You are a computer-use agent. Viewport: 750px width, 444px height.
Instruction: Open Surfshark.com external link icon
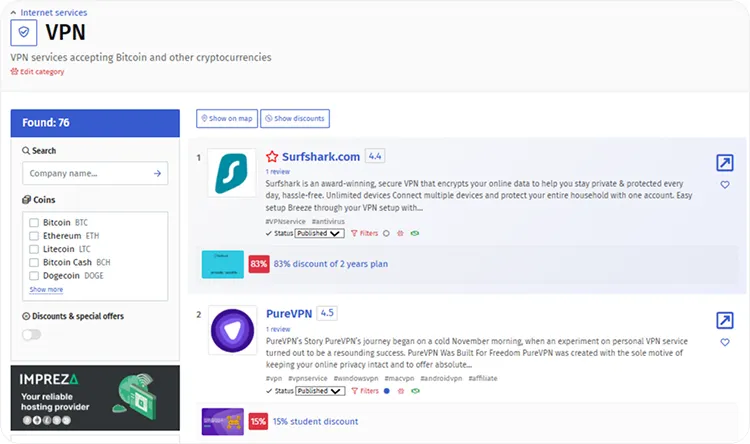point(725,163)
